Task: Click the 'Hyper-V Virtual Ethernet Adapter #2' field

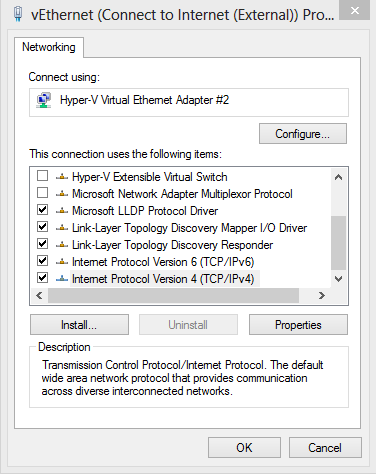Action: [x=189, y=102]
